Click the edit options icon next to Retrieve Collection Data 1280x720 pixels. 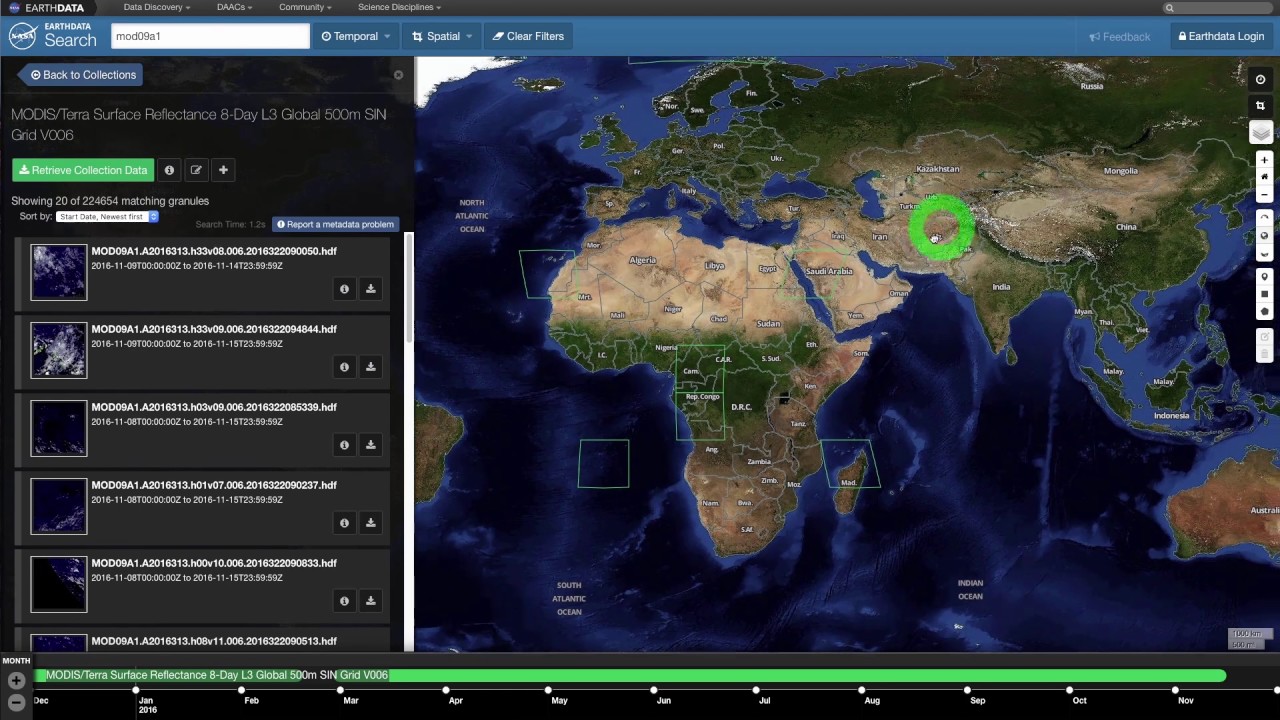point(196,170)
